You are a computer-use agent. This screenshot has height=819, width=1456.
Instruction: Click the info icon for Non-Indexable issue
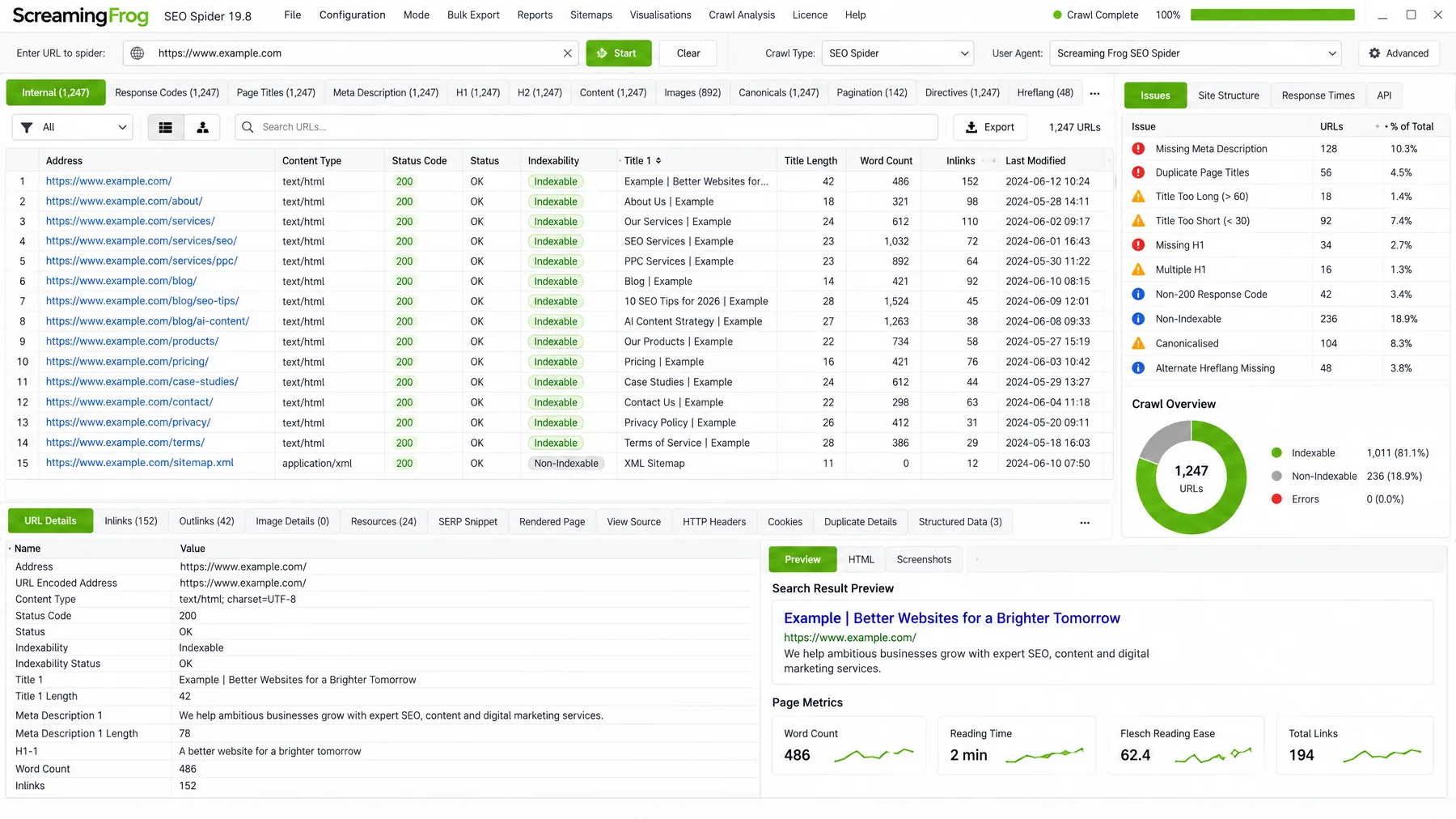1138,319
